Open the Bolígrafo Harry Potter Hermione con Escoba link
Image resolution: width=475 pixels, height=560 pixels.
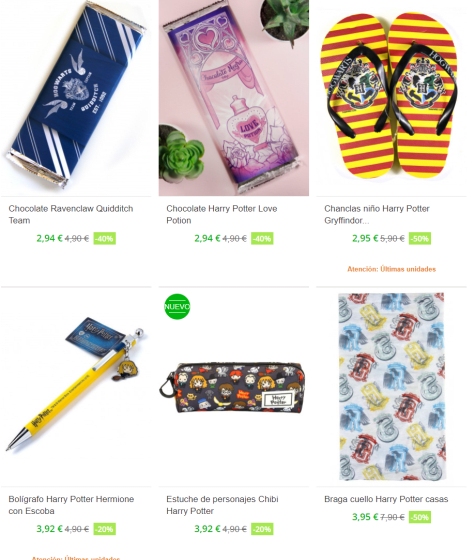tap(71, 505)
